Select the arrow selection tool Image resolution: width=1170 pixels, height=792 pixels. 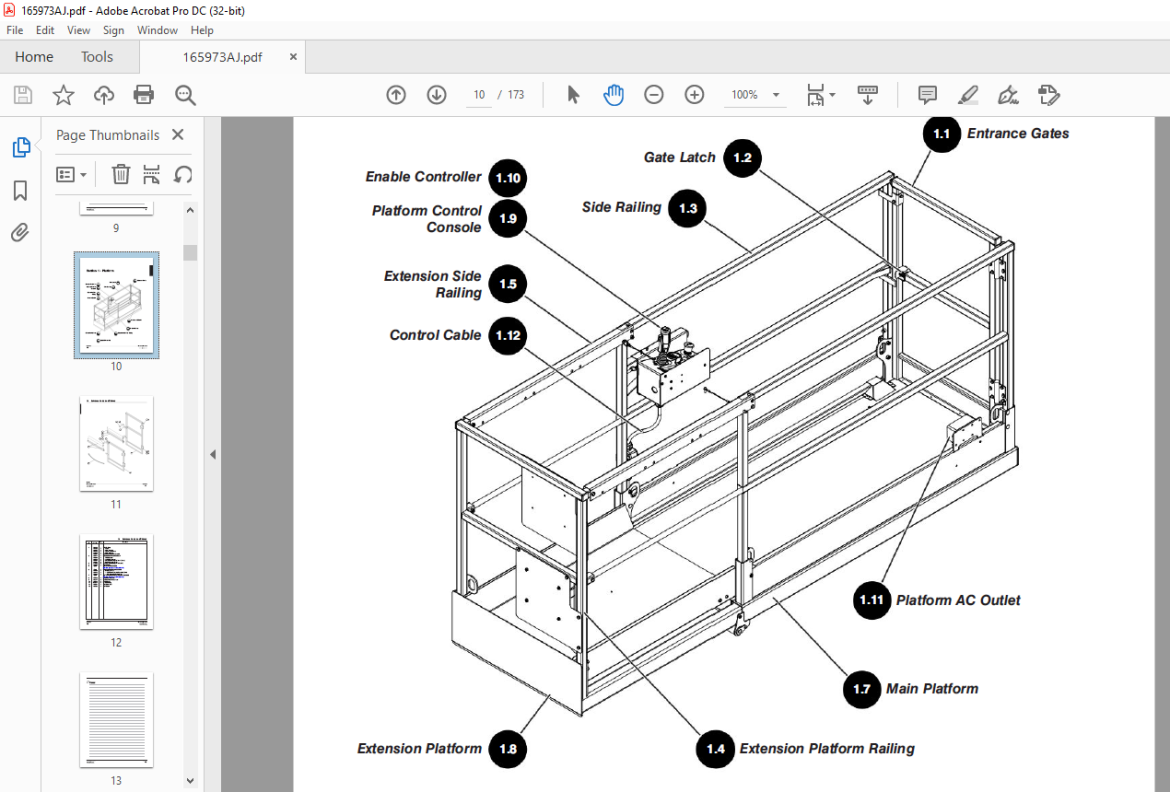click(573, 95)
